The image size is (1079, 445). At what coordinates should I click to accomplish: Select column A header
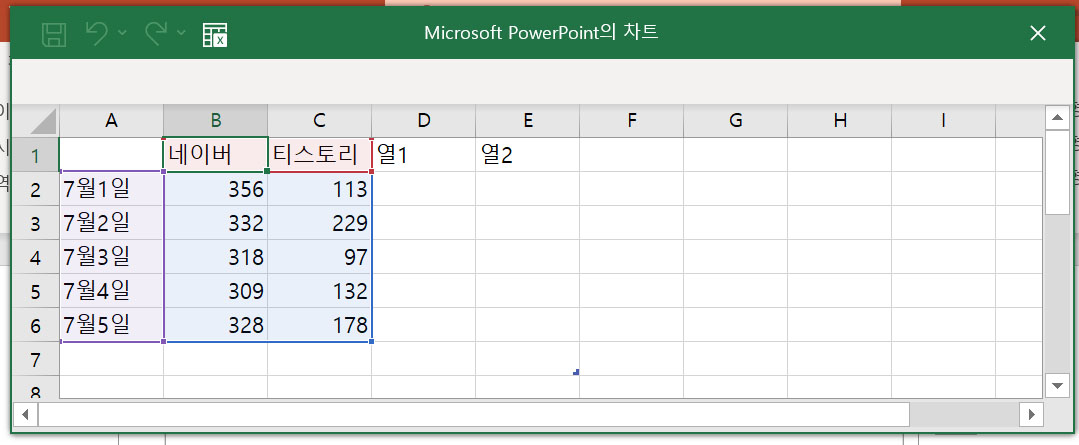111,120
